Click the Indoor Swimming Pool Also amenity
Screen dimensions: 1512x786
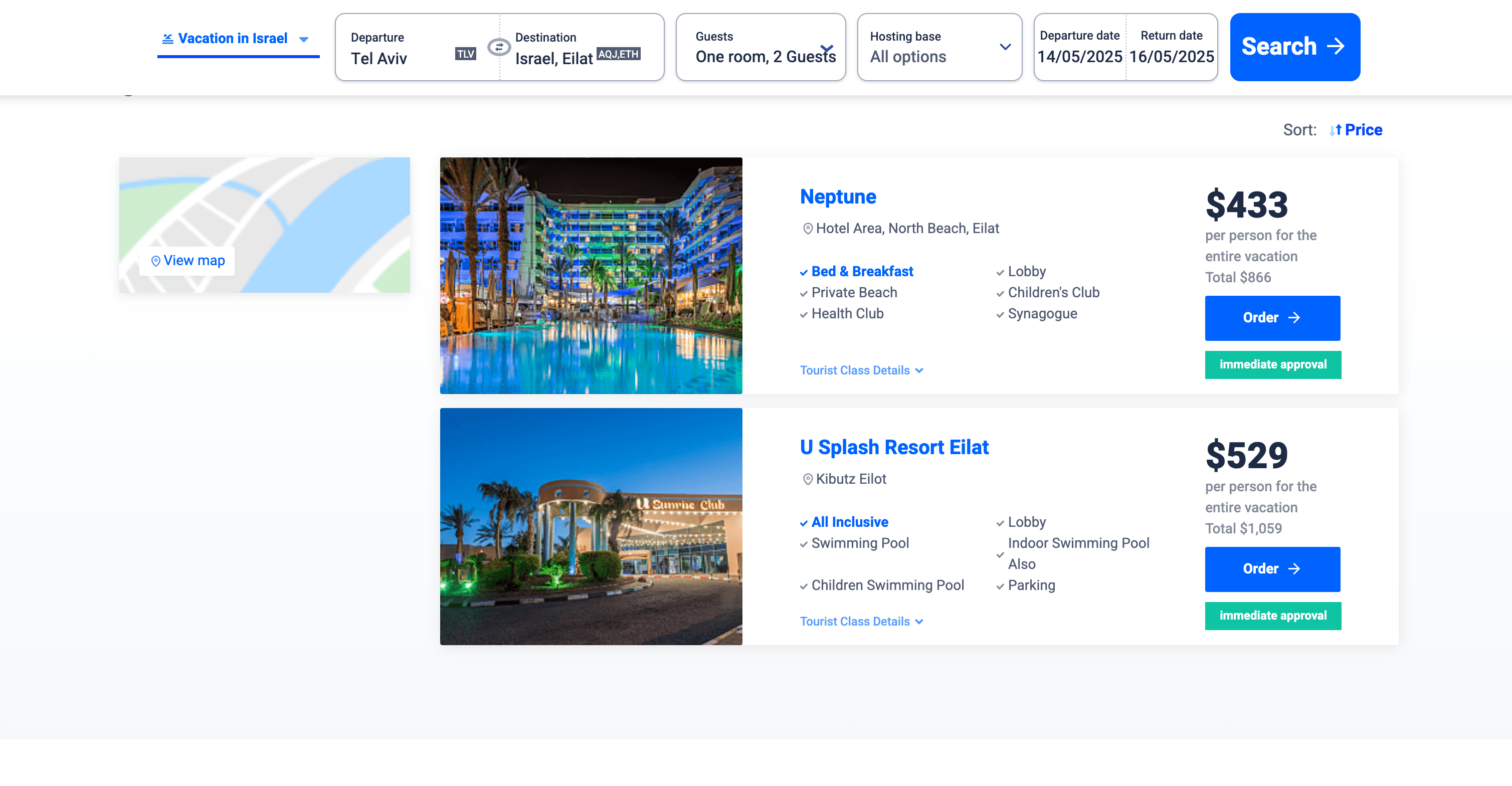pyautogui.click(x=1078, y=553)
